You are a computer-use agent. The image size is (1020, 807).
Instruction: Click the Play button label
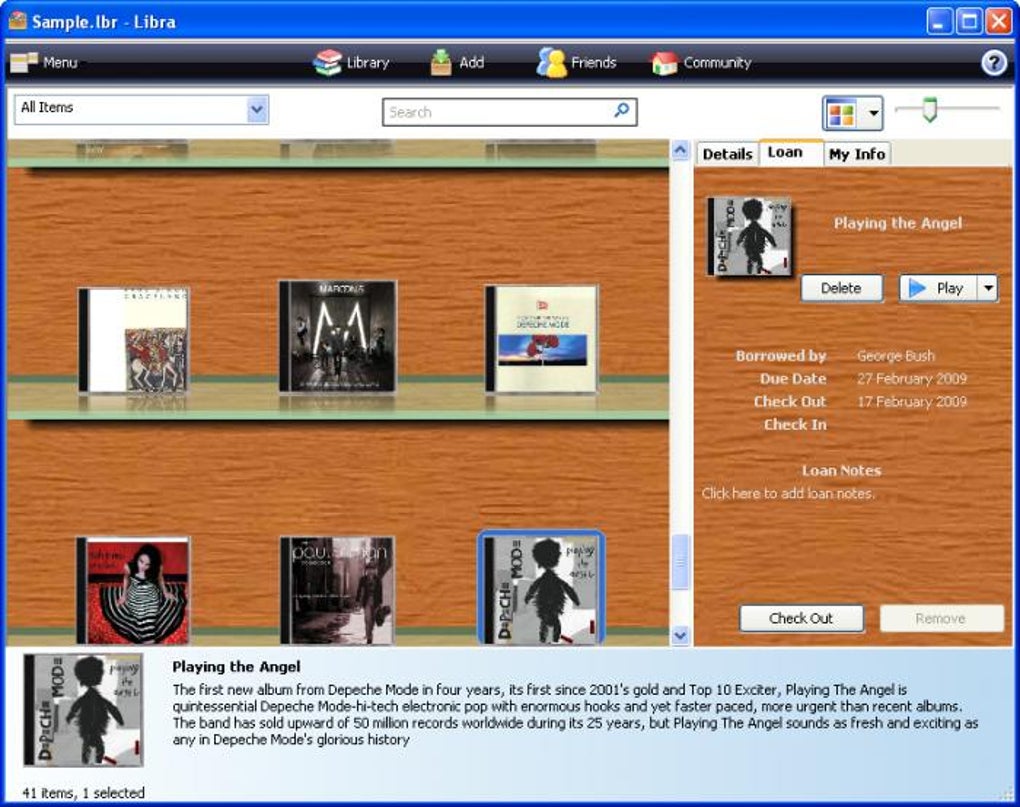tap(950, 288)
